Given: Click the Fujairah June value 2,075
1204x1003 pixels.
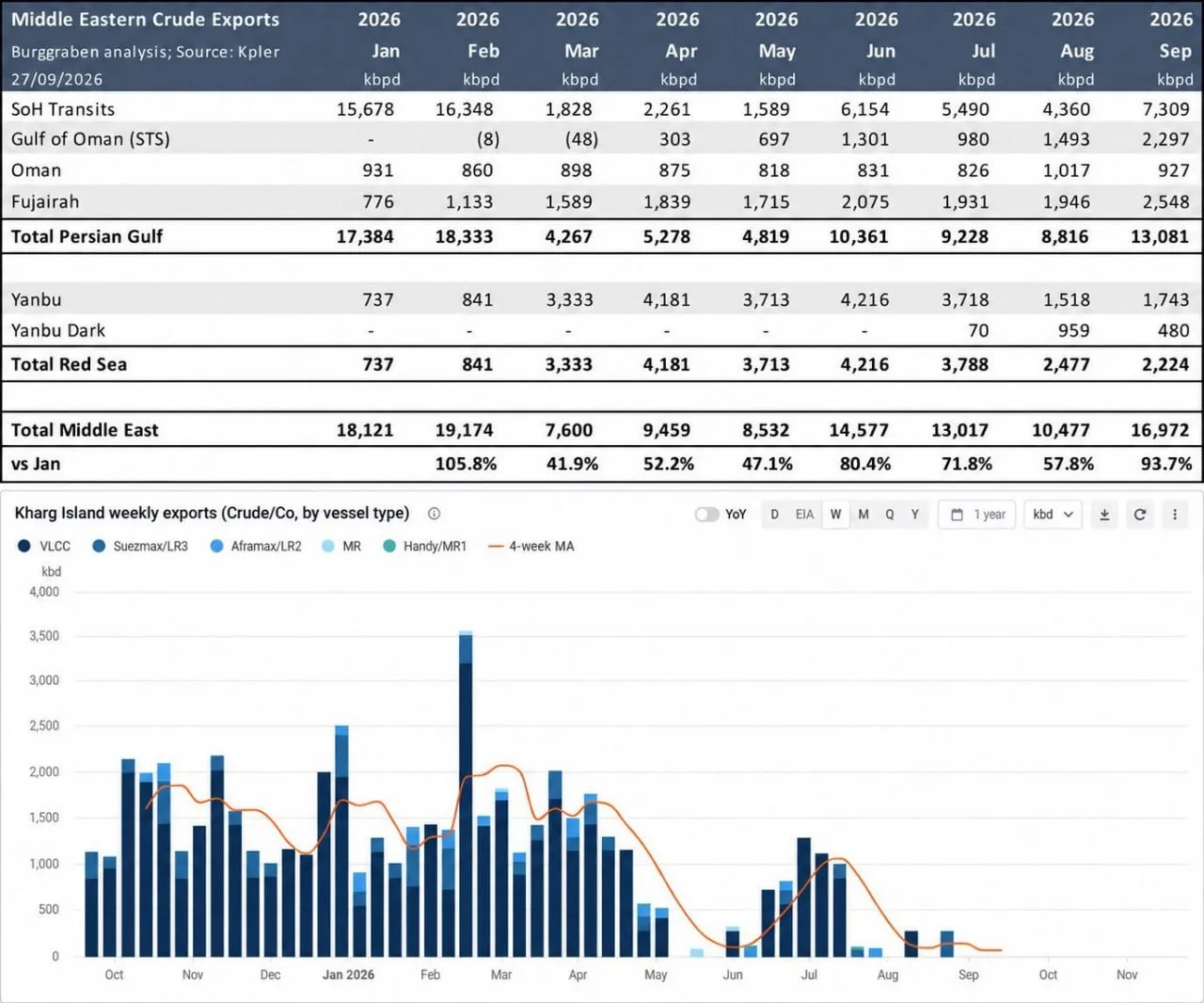Looking at the screenshot, I should coord(865,201).
